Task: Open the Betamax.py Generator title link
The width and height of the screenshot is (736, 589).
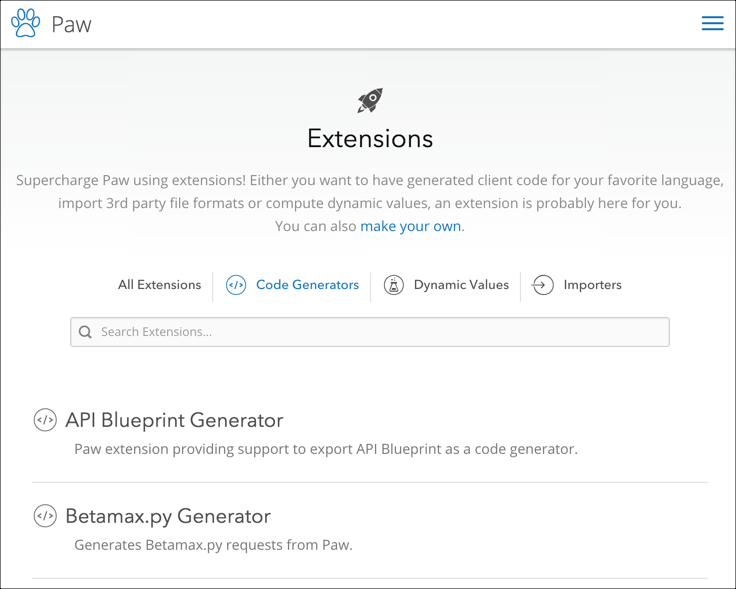Action: [x=168, y=517]
